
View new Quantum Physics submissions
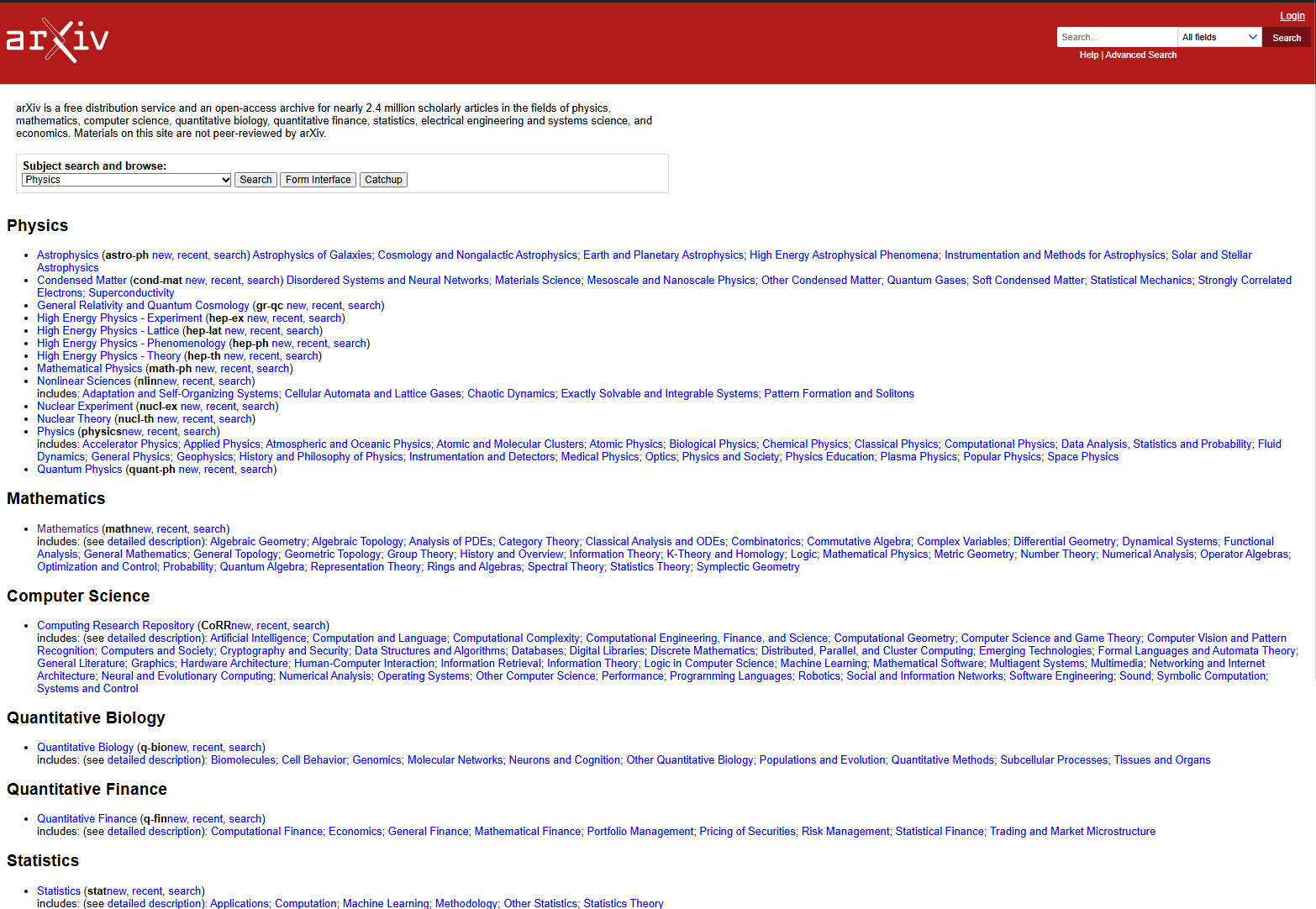click(x=187, y=469)
